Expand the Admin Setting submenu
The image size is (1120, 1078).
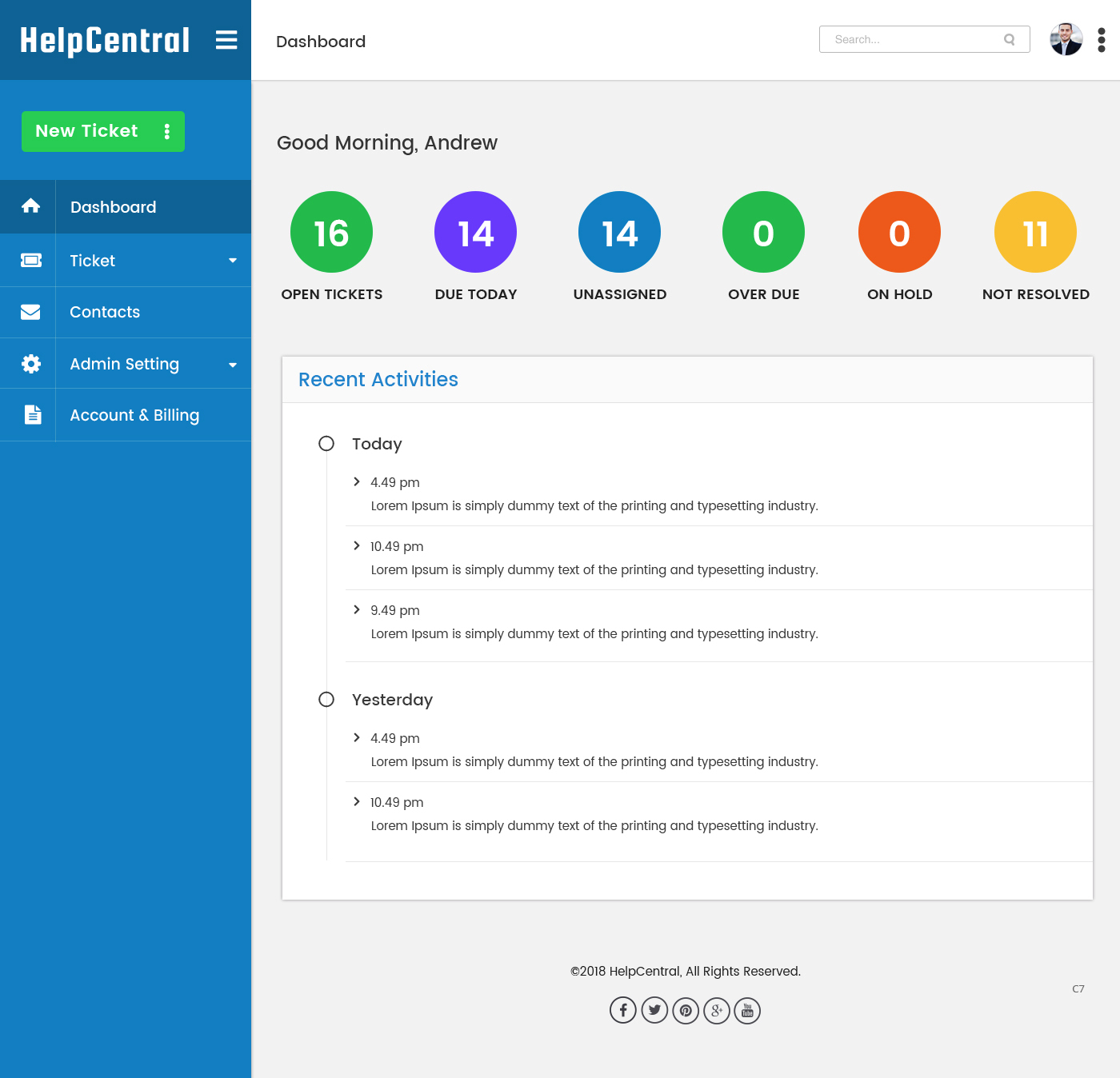click(232, 365)
